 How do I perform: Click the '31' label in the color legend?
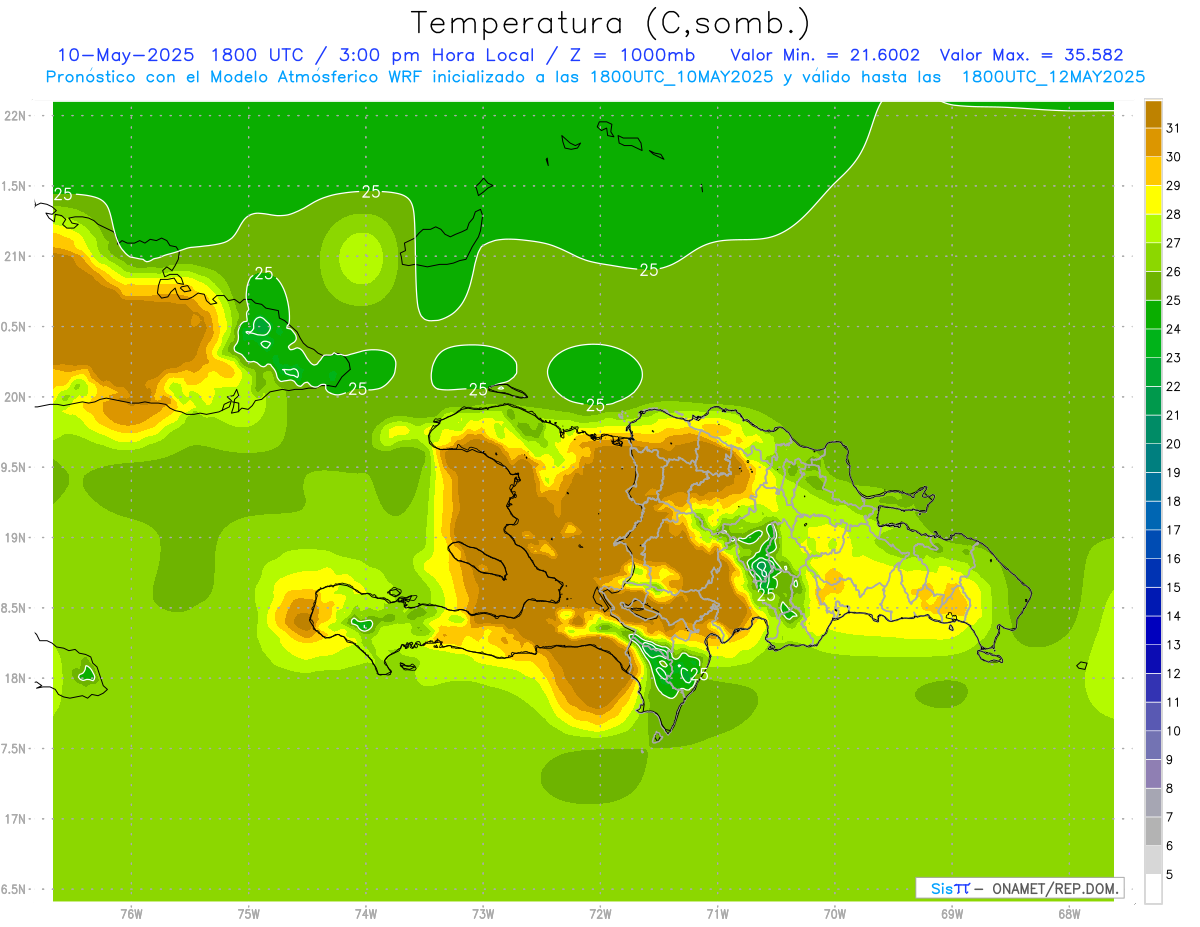pos(1173,128)
